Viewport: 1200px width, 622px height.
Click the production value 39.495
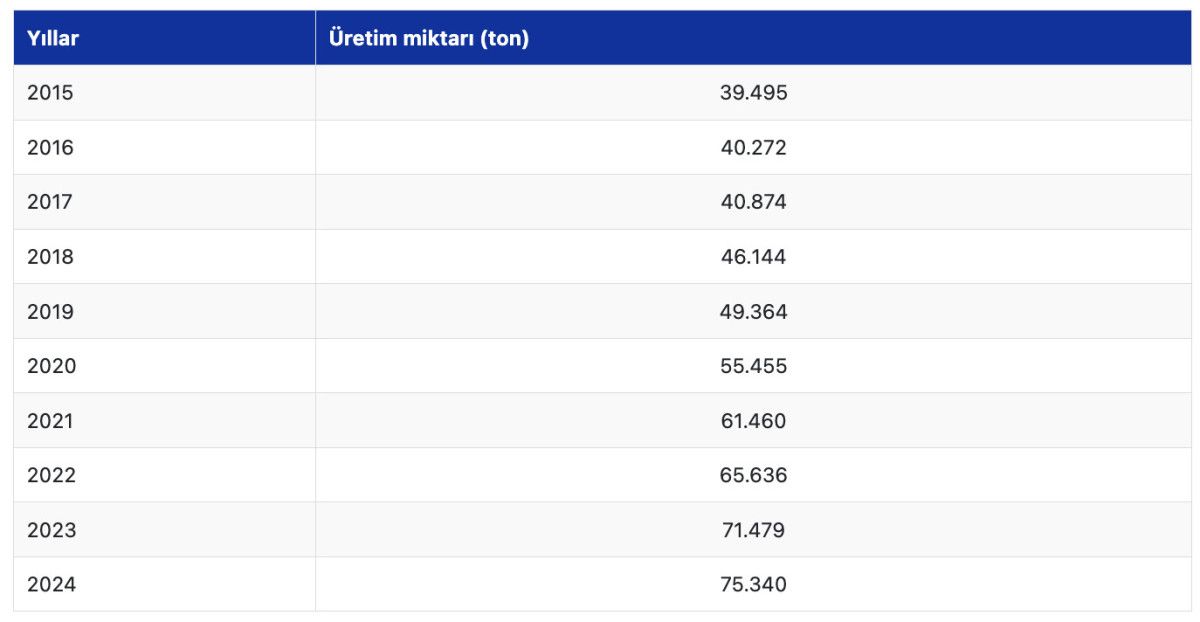[753, 93]
